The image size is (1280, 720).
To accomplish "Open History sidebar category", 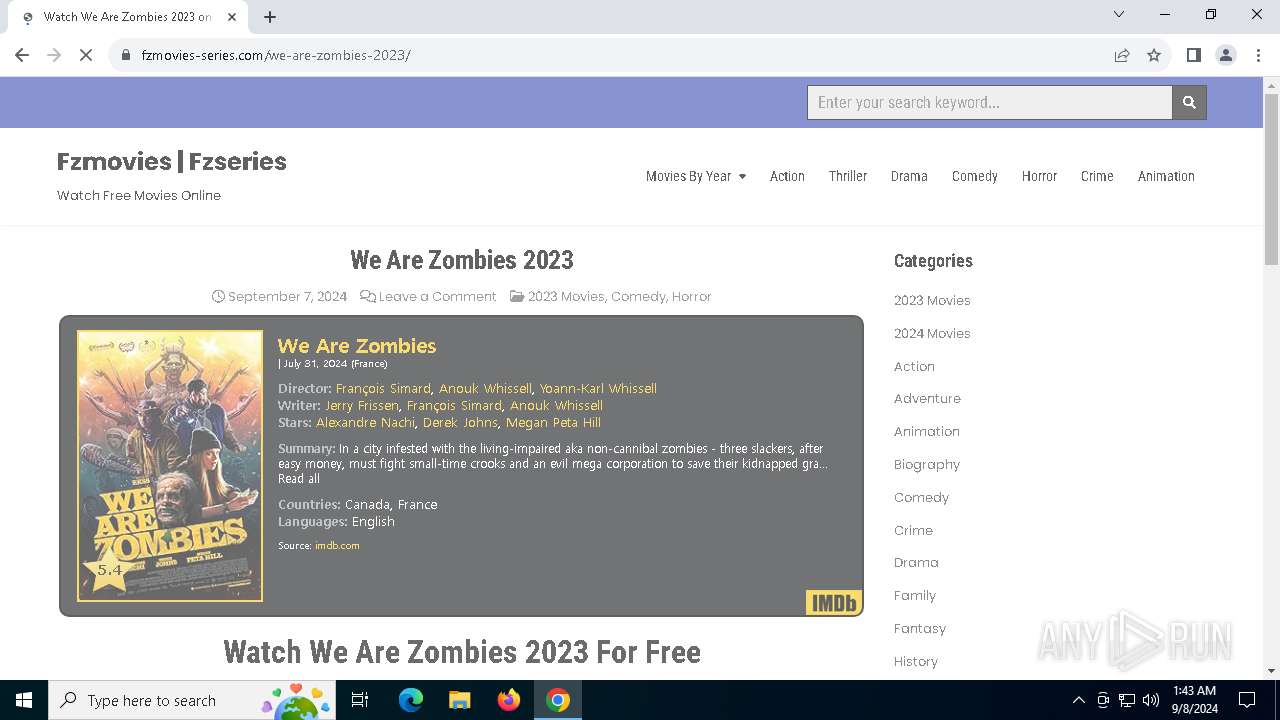I will 916,661.
